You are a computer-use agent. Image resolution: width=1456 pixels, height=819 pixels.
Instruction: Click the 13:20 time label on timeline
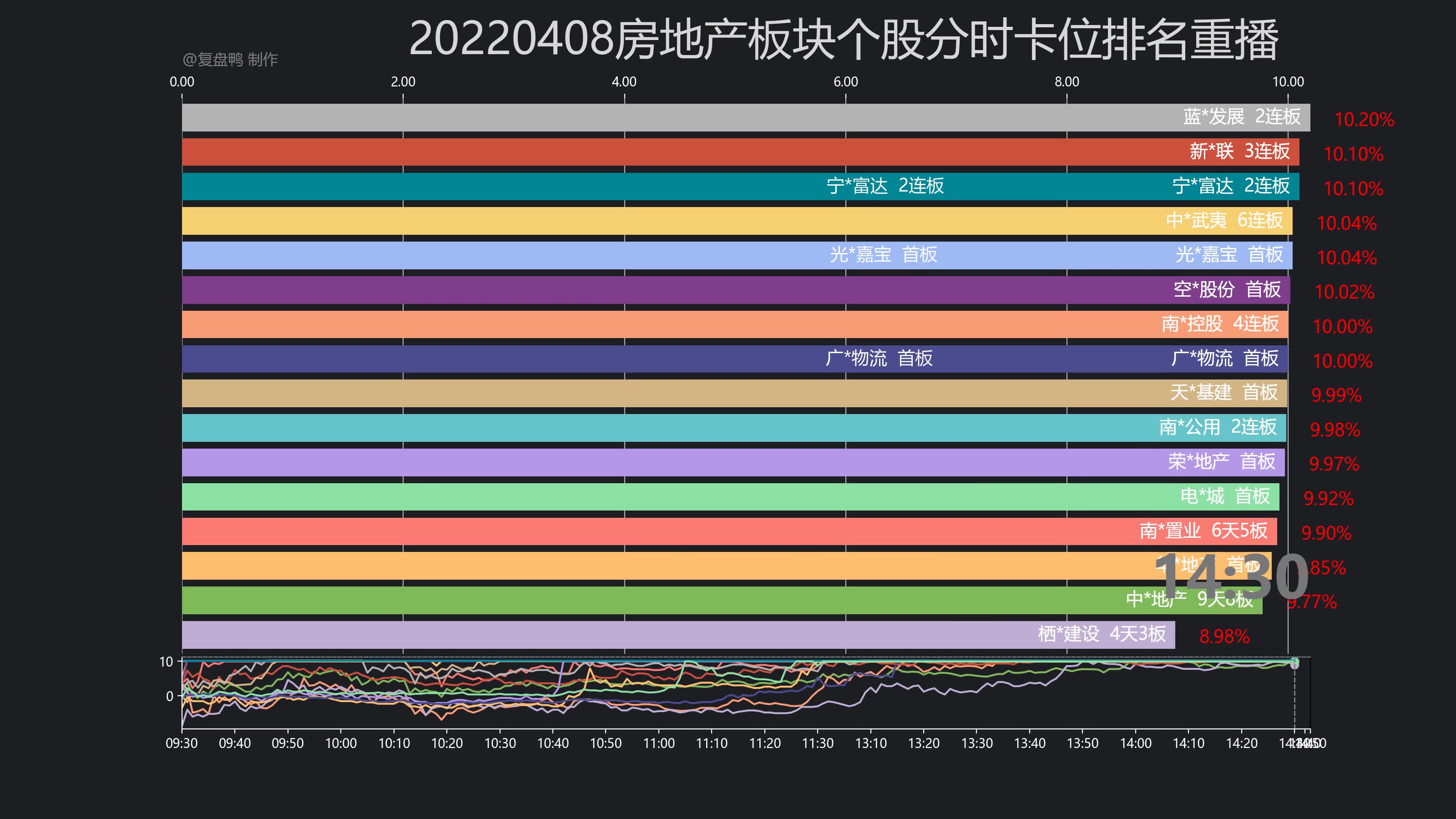click(x=924, y=743)
